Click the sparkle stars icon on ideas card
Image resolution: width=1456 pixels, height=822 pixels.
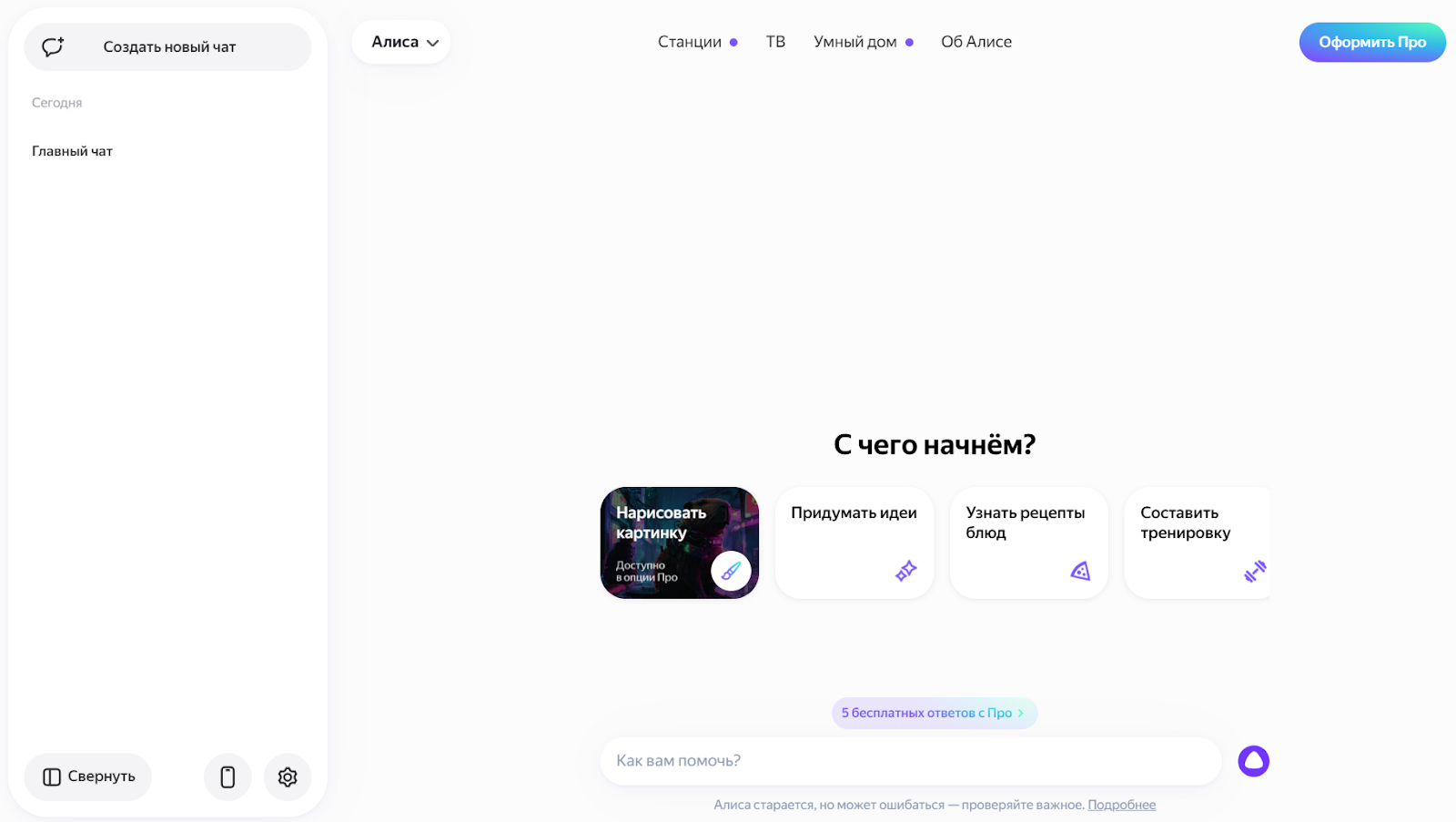pyautogui.click(x=905, y=571)
